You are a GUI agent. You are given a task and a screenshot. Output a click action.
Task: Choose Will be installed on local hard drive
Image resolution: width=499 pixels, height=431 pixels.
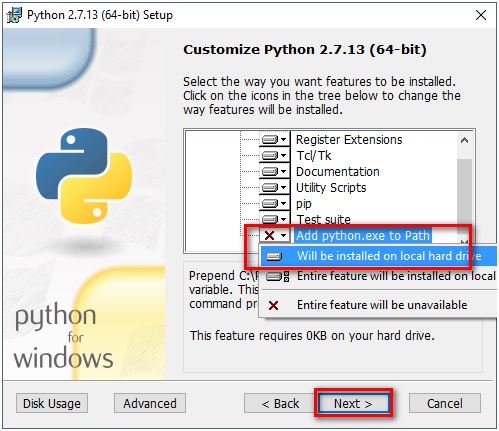(x=378, y=256)
